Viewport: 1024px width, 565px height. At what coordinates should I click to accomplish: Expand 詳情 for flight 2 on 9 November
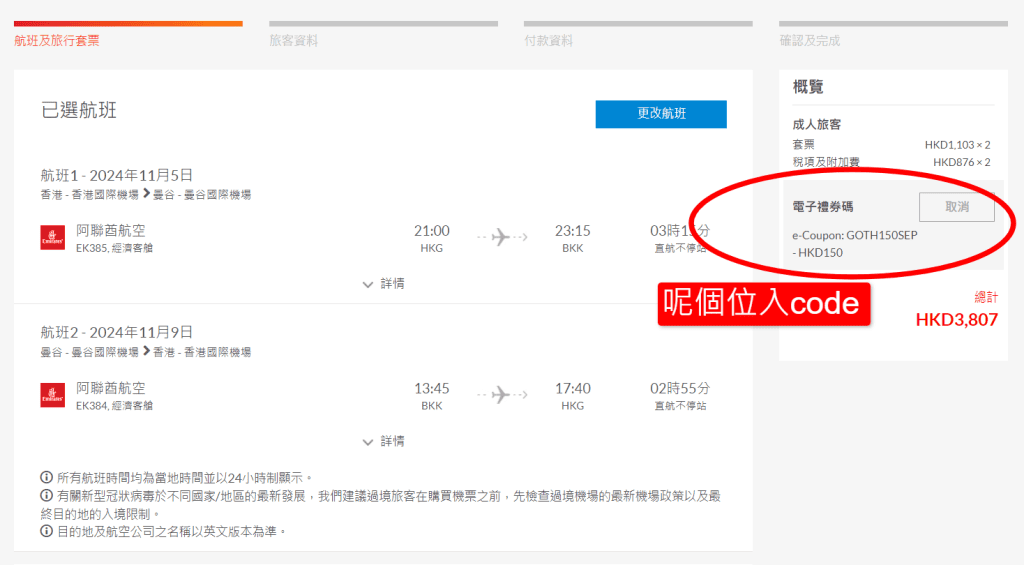(383, 441)
